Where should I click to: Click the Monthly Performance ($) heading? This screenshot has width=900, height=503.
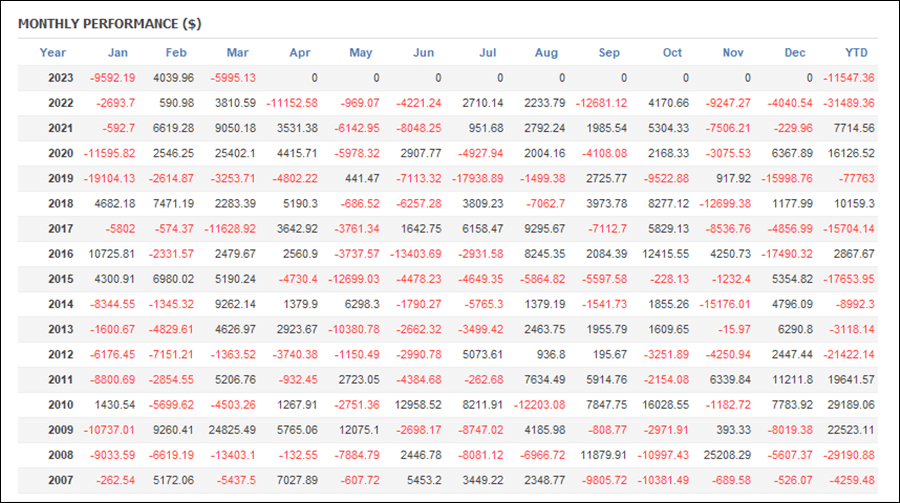tap(110, 24)
